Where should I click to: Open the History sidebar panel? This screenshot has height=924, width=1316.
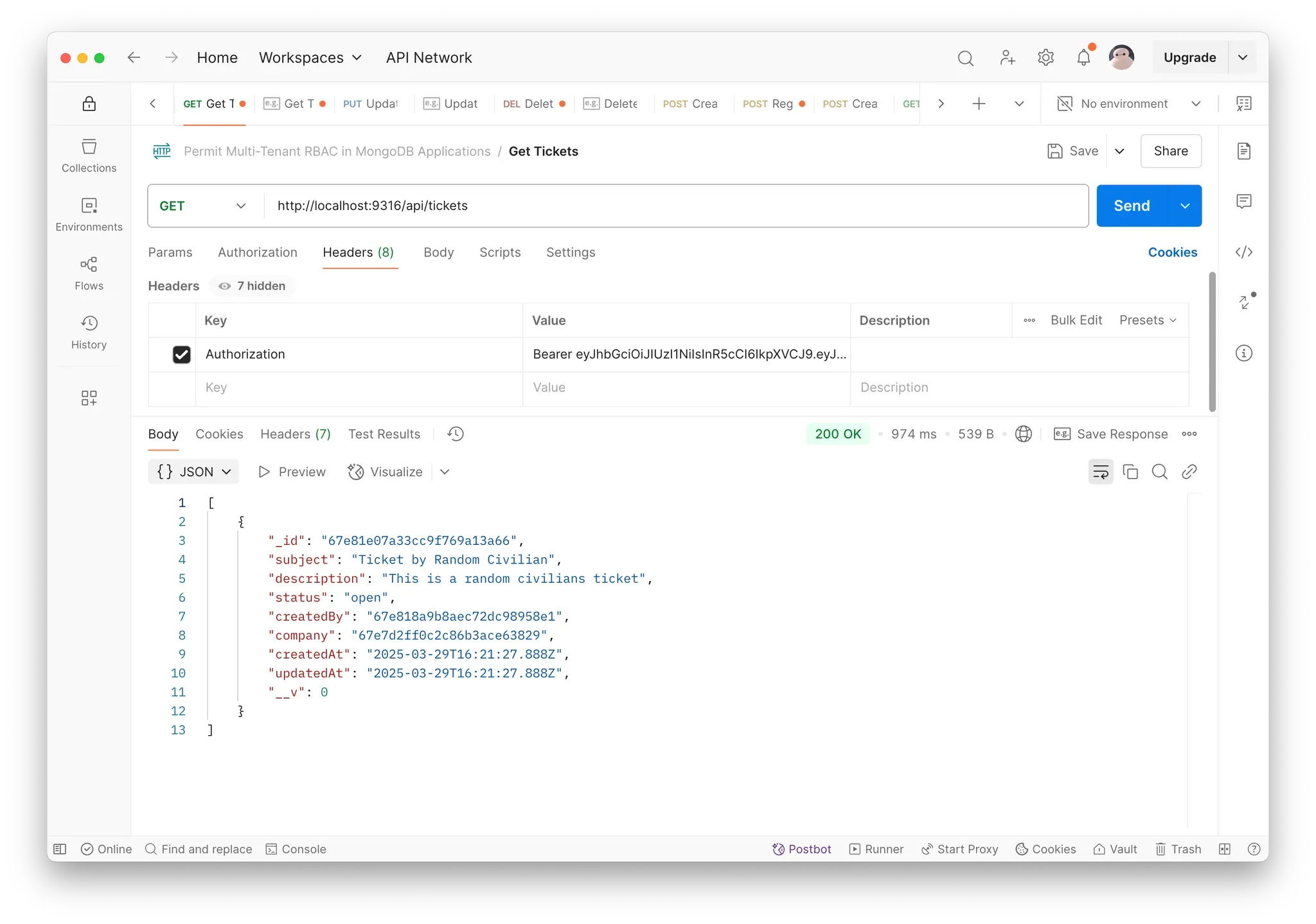click(x=89, y=332)
